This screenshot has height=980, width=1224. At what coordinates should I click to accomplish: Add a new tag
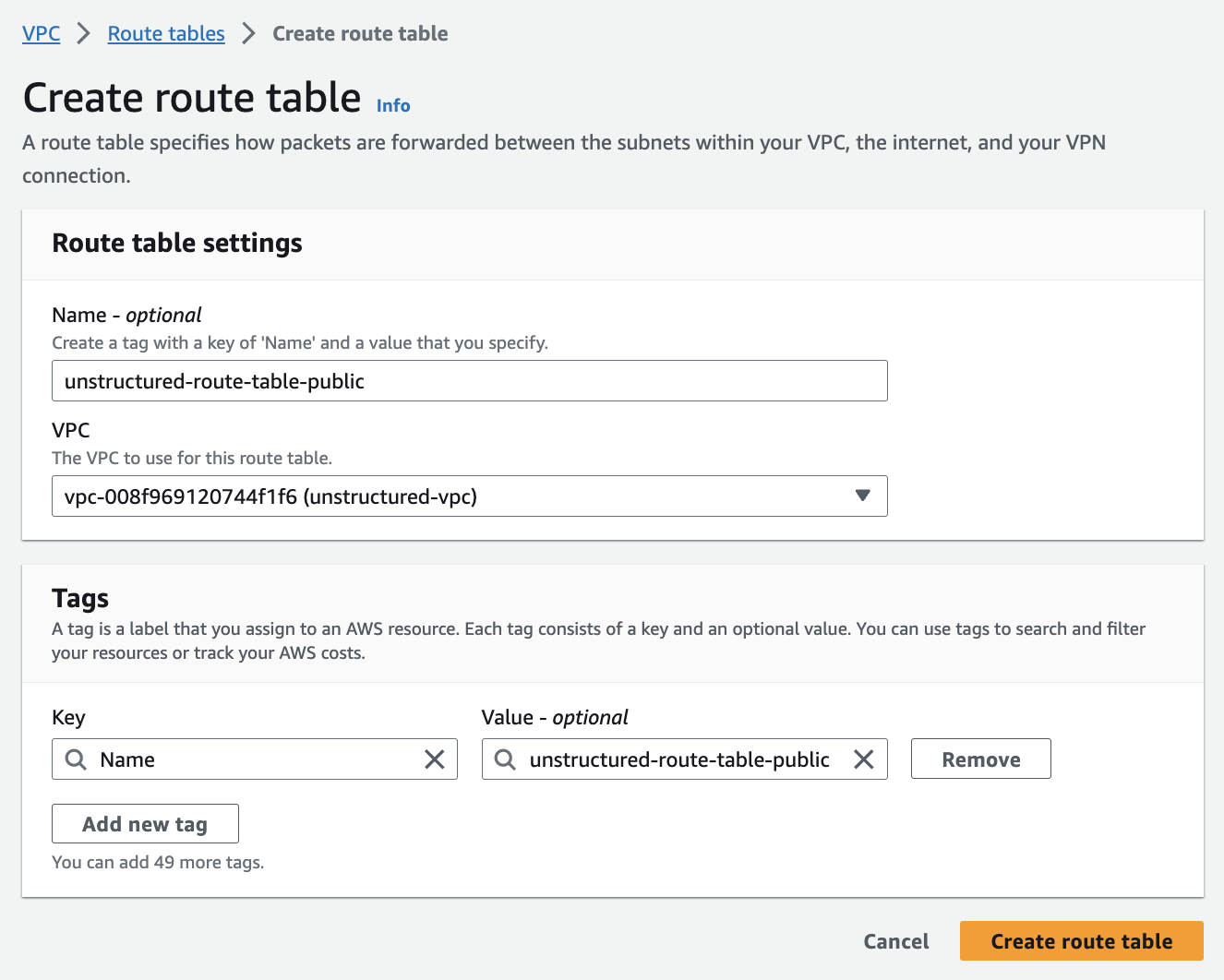coord(145,823)
